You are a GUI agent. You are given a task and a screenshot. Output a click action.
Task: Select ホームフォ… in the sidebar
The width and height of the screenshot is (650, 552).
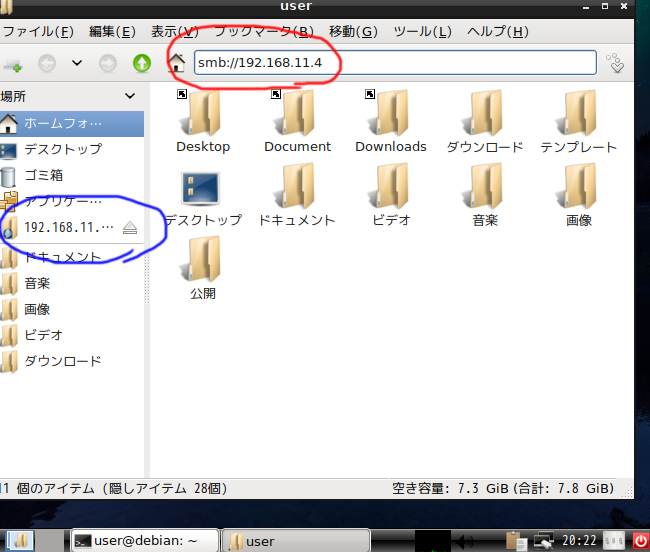coord(72,123)
